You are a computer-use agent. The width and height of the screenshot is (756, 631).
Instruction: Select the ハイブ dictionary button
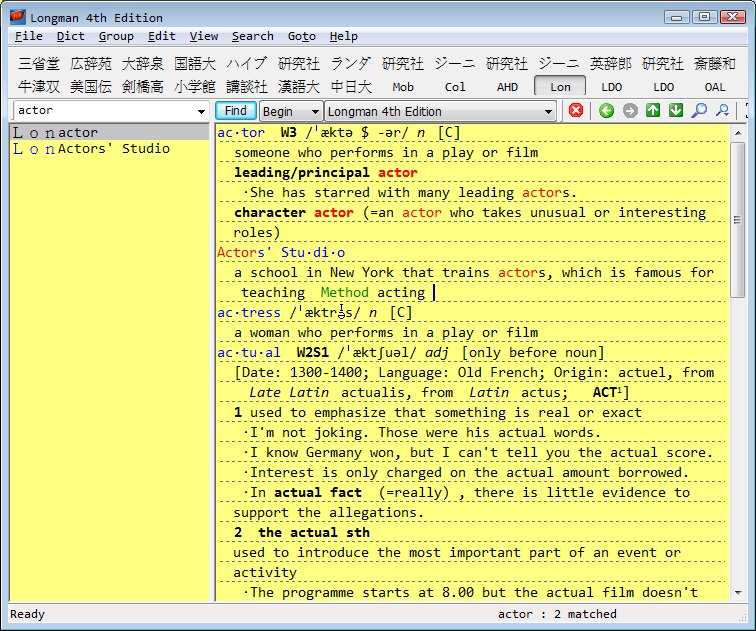pyautogui.click(x=247, y=64)
